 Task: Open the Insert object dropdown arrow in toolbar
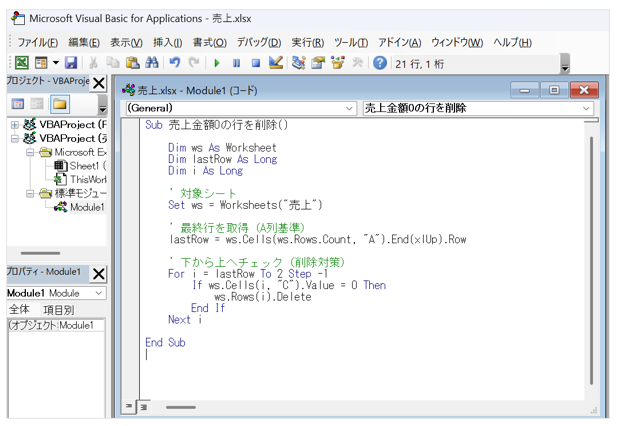coord(56,63)
